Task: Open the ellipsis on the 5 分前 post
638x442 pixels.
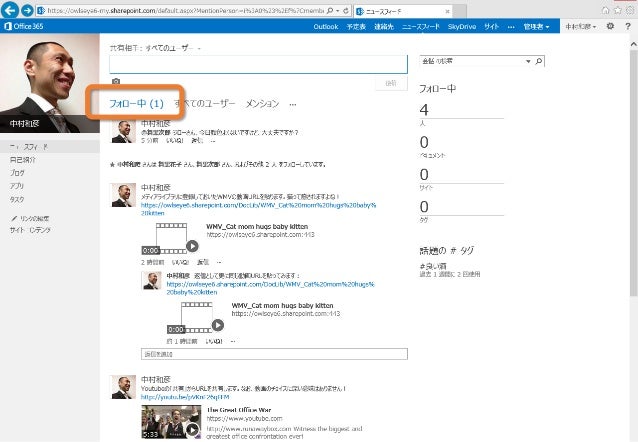Action: 213,141
